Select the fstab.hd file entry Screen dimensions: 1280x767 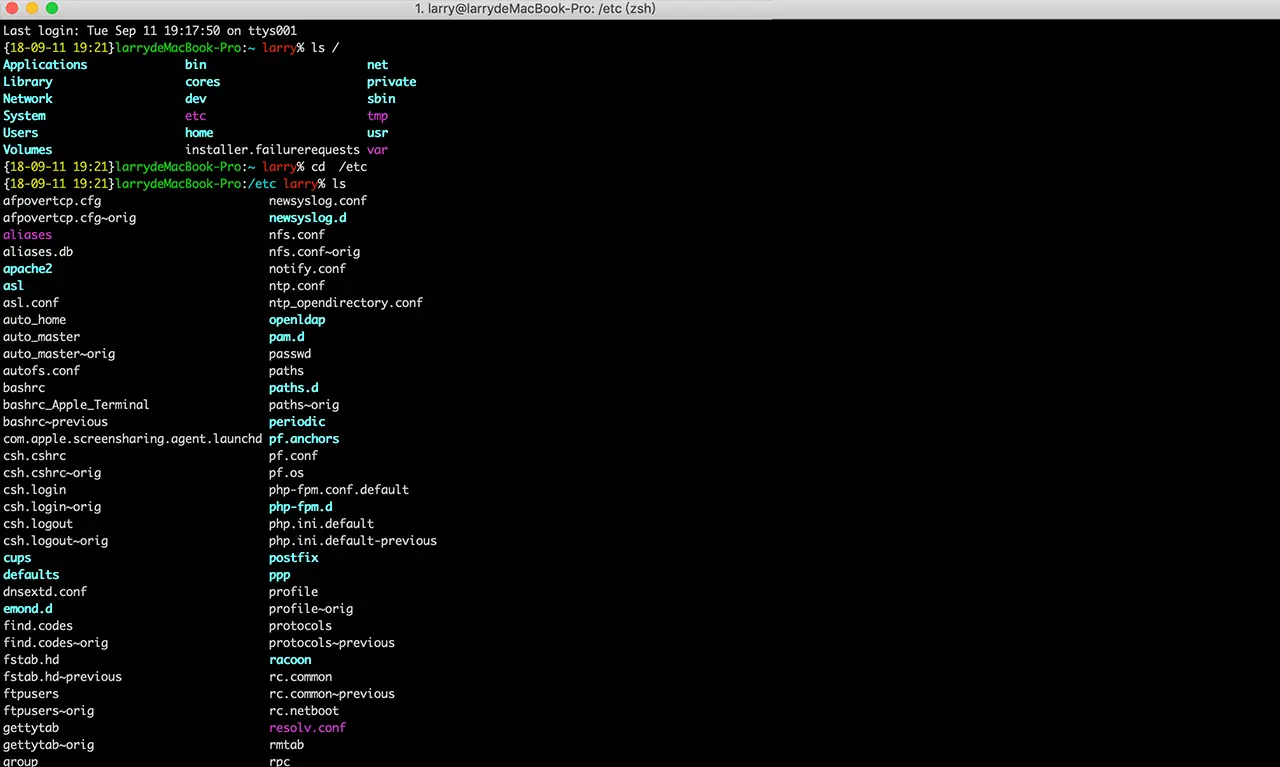click(30, 659)
